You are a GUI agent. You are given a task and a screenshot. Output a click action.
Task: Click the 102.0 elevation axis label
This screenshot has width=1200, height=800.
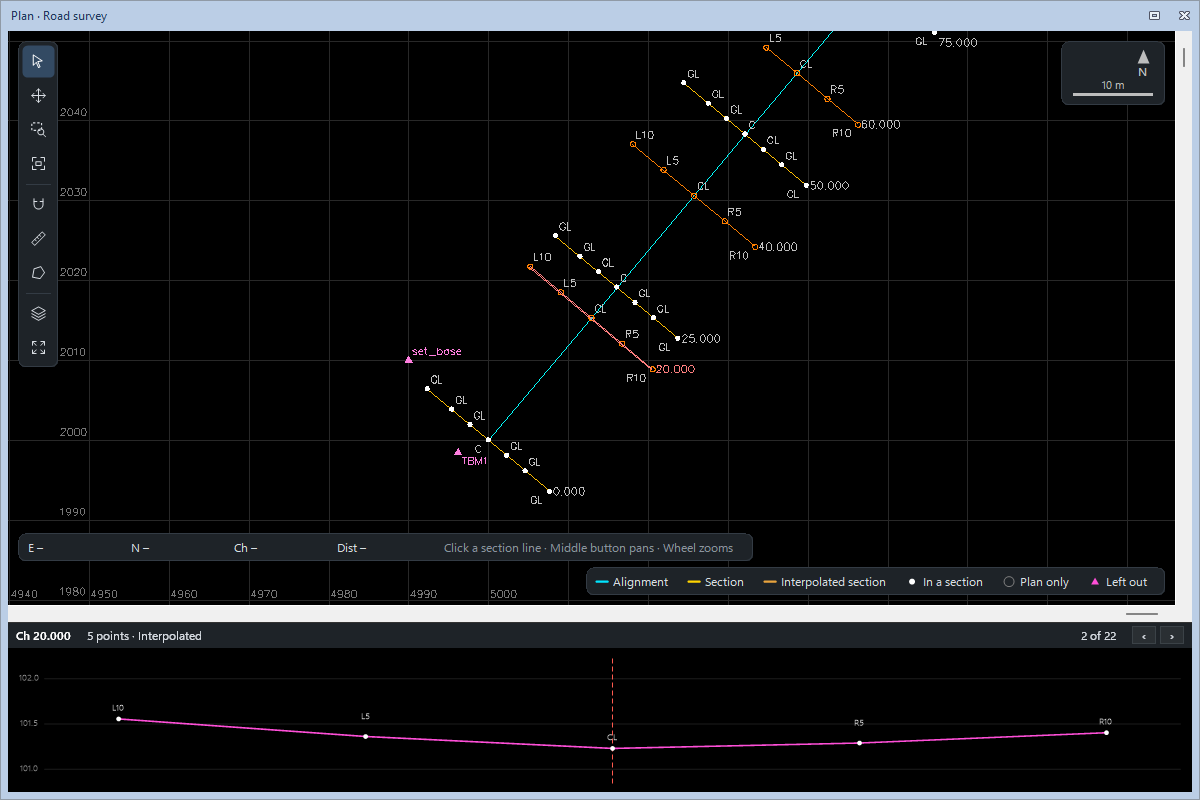pos(28,678)
